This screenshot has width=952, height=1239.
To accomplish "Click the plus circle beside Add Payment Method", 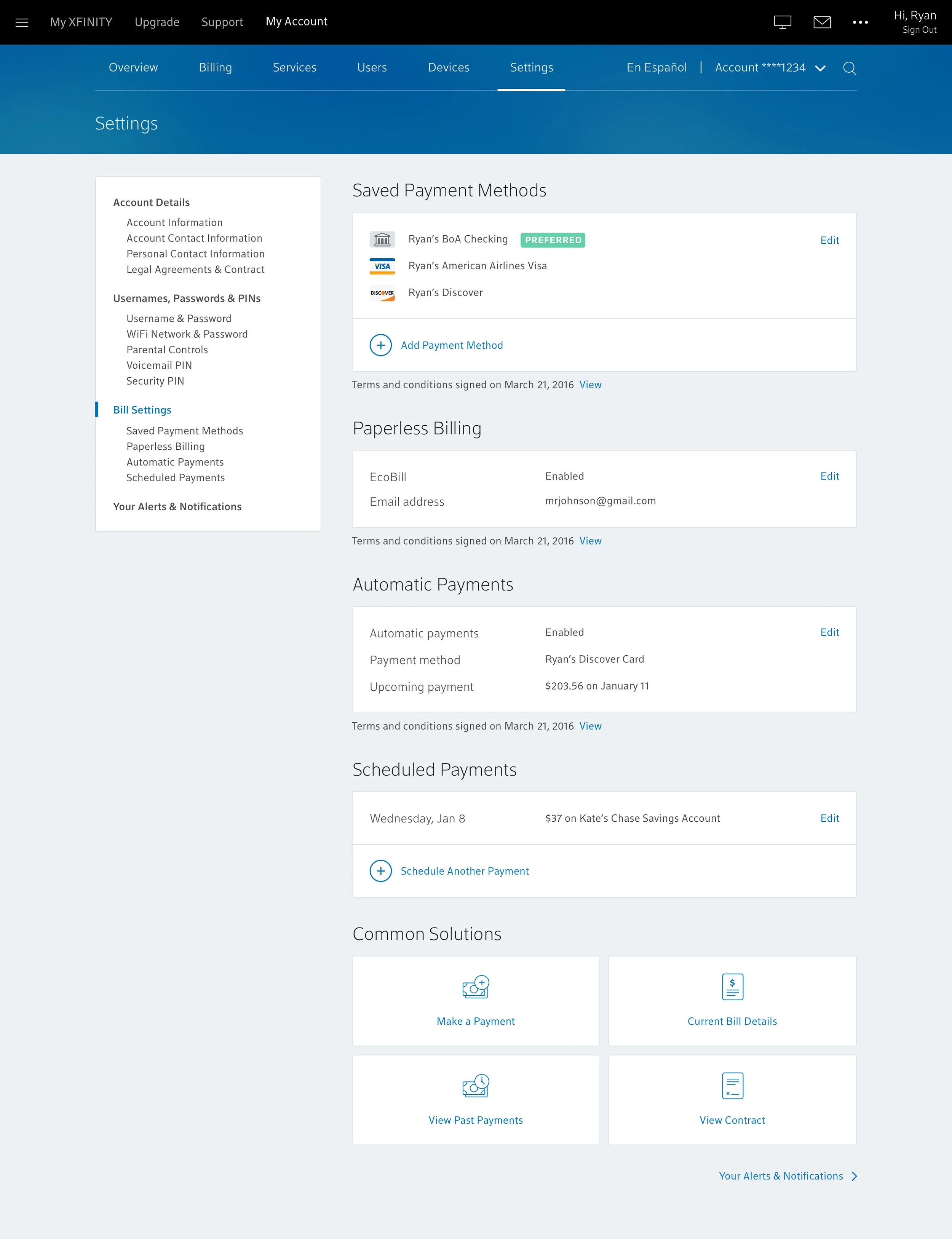I will click(380, 345).
